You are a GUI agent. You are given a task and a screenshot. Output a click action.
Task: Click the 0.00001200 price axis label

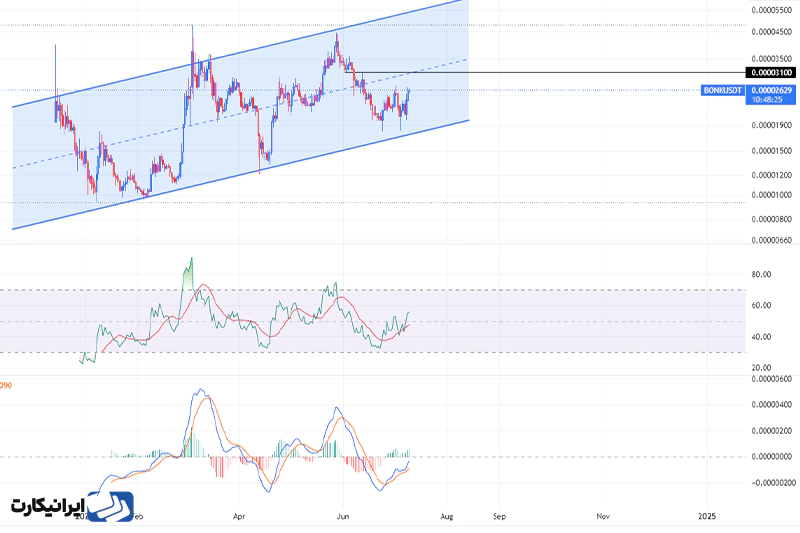771,175
